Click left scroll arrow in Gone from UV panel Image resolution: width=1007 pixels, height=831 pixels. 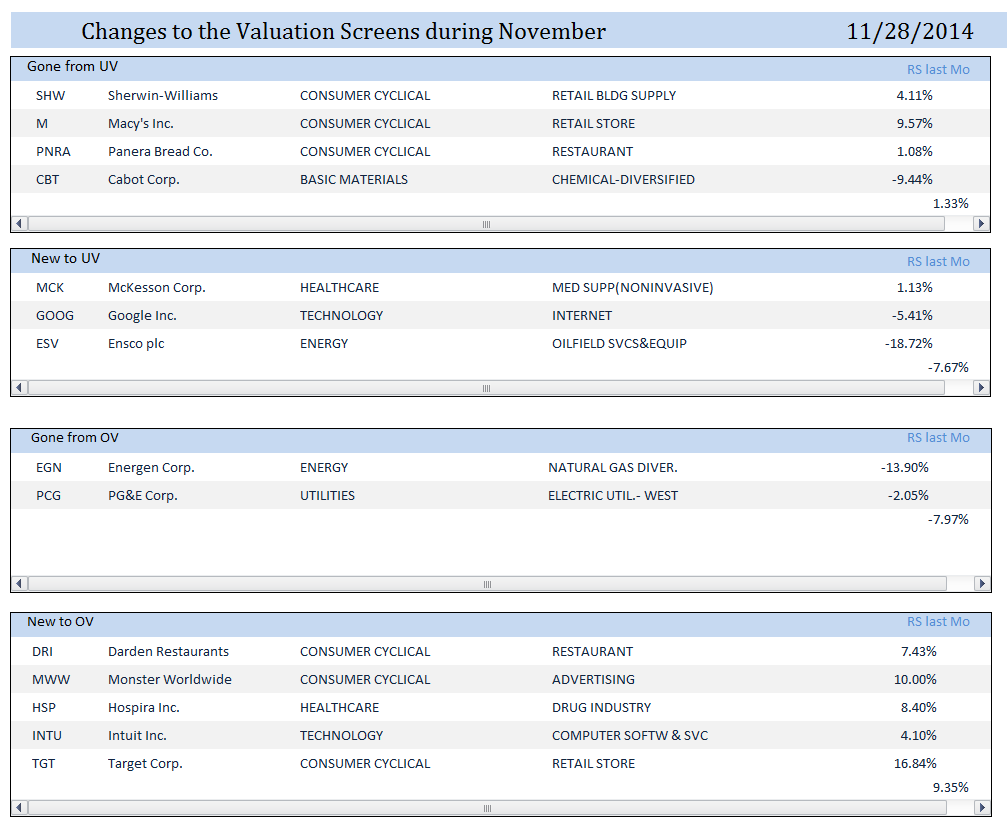[19, 223]
